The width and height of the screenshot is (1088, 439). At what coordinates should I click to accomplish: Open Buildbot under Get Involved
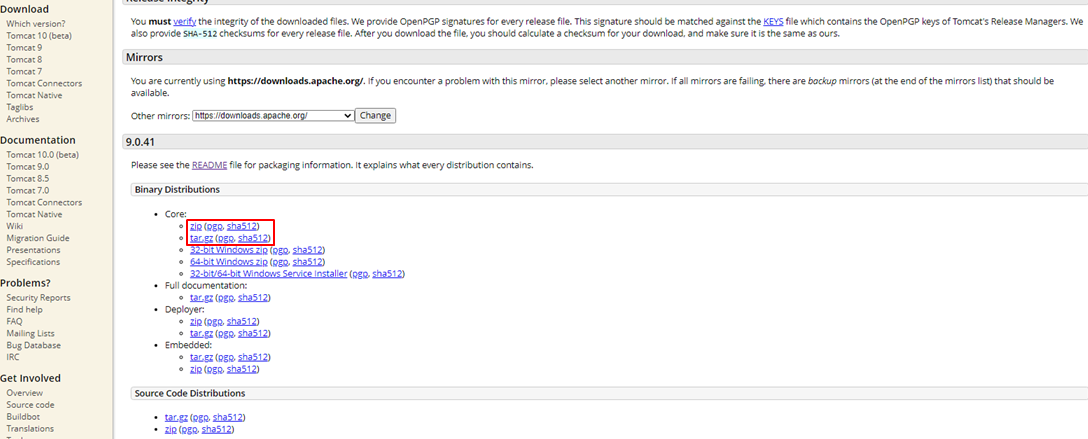24,416
